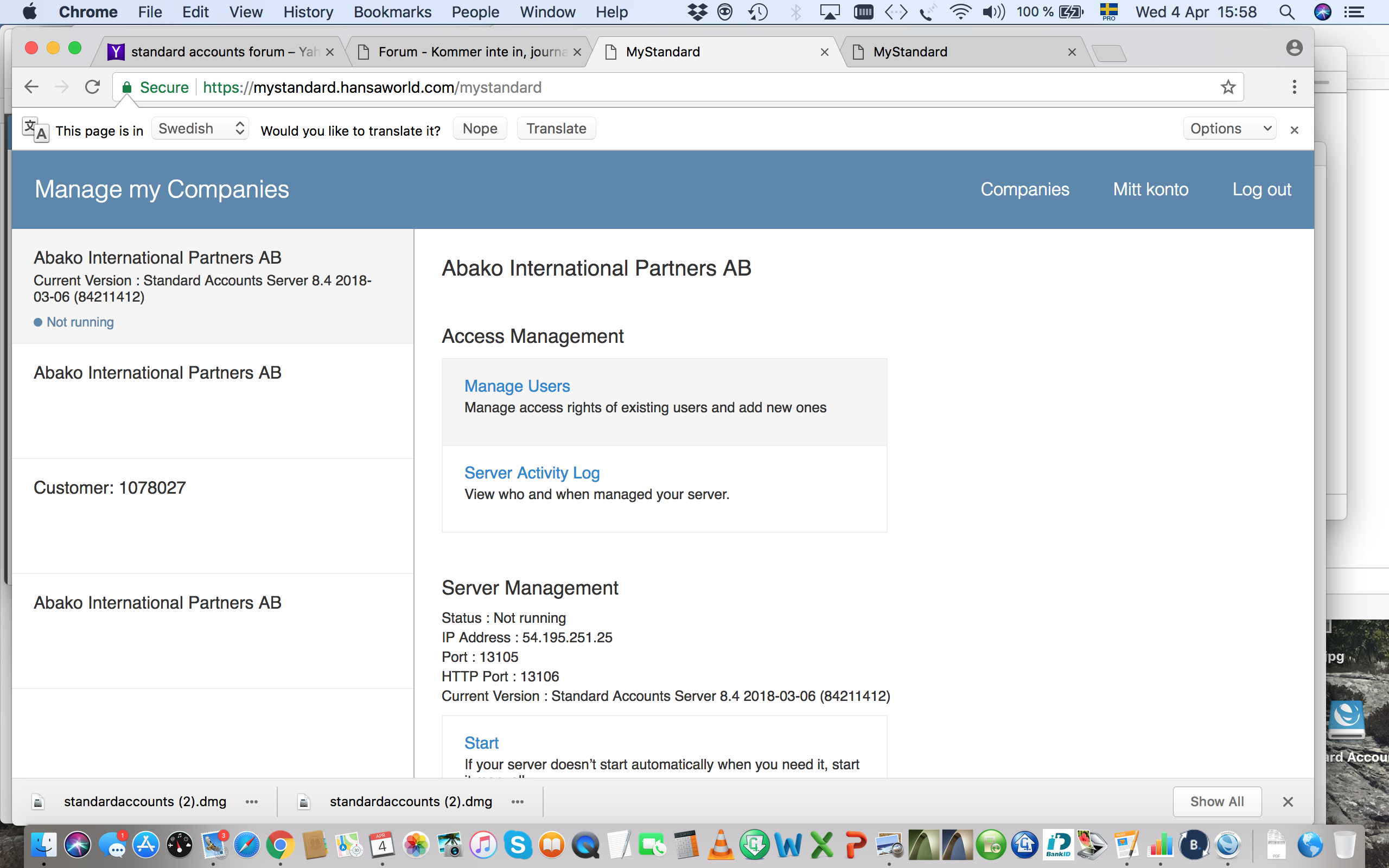This screenshot has height=868, width=1389.
Task: Click the Translate button
Action: 556,129
